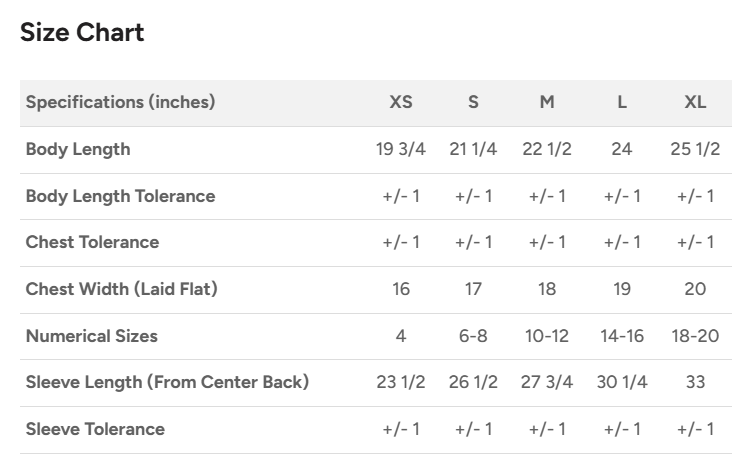Click the numerical size 18-20 cell
Image resolution: width=751 pixels, height=475 pixels.
[x=695, y=336]
